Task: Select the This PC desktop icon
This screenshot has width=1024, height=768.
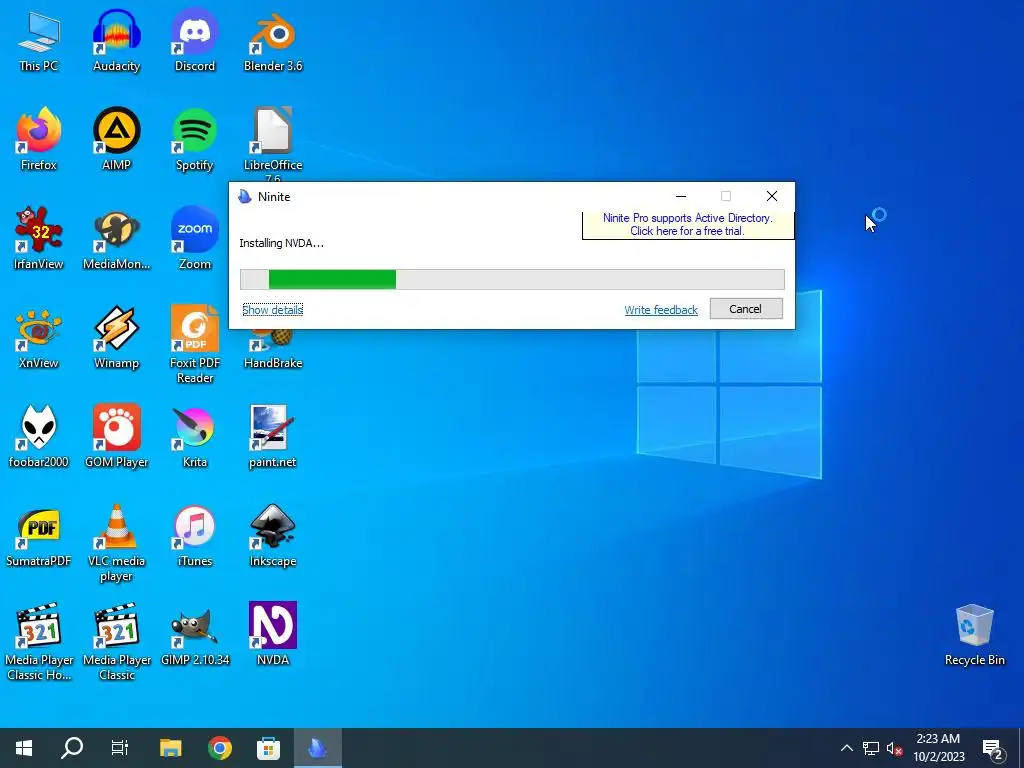Action: pyautogui.click(x=39, y=40)
